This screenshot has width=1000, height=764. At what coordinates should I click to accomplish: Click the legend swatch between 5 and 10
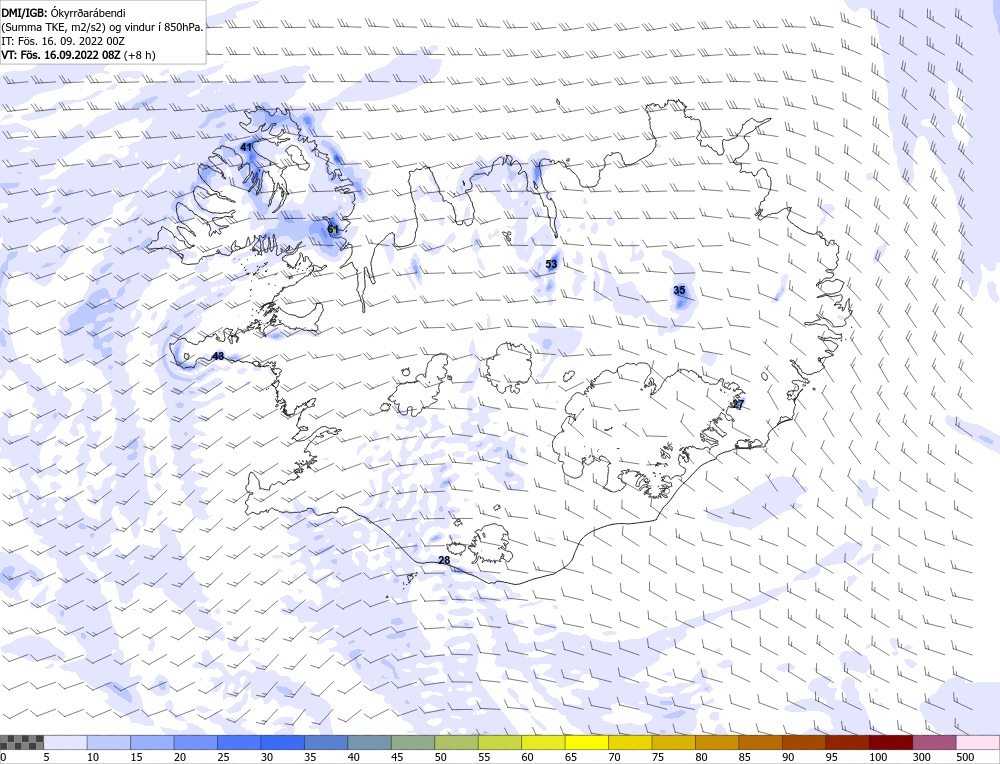point(66,742)
